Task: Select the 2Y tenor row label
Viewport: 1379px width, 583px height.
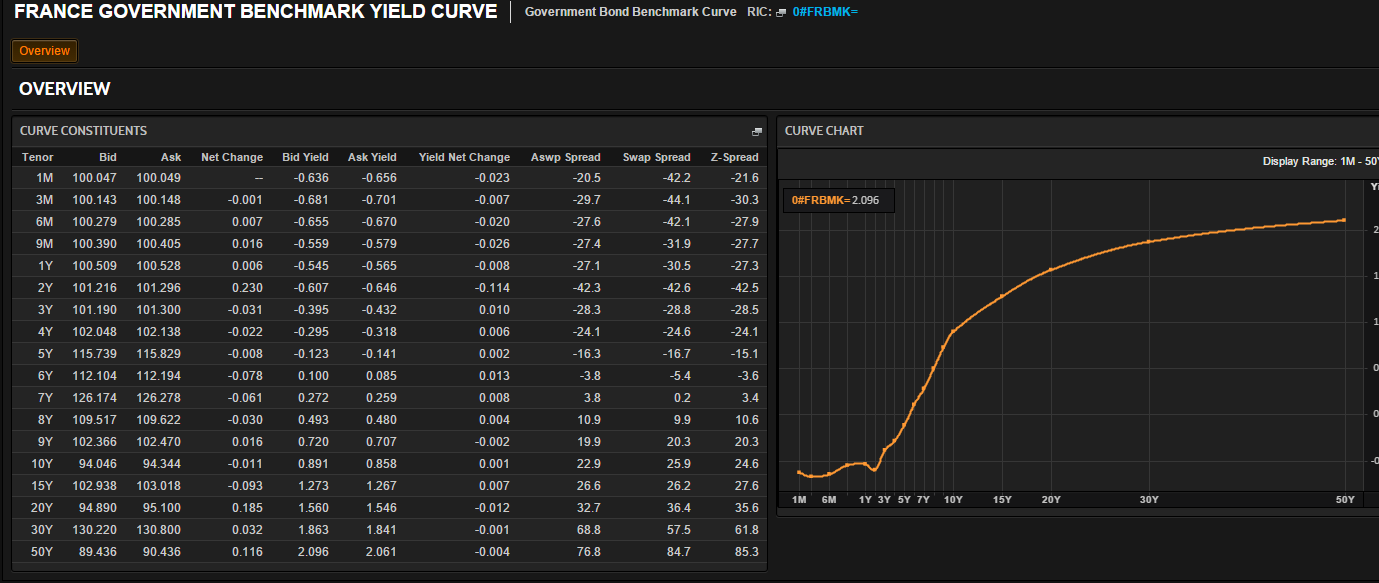Action: click(x=46, y=288)
